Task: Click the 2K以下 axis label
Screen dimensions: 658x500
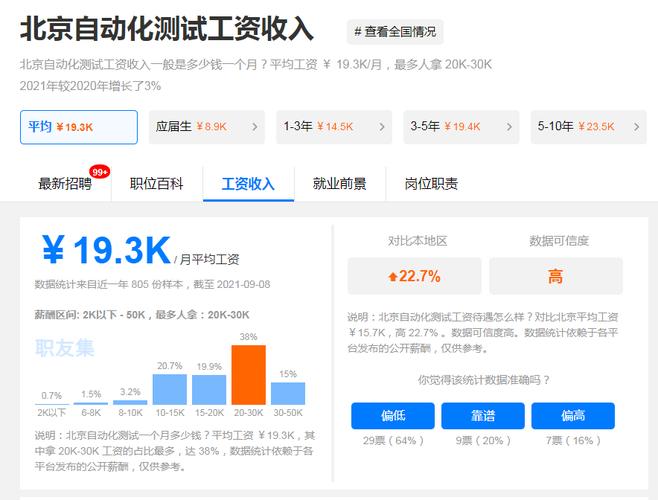Action: pos(52,413)
